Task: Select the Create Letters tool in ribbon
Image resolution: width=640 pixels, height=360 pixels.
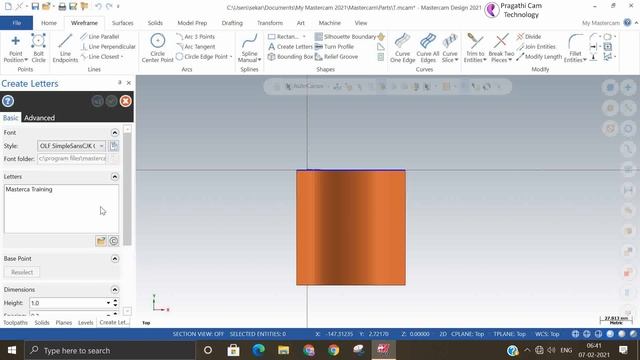Action: (290, 47)
